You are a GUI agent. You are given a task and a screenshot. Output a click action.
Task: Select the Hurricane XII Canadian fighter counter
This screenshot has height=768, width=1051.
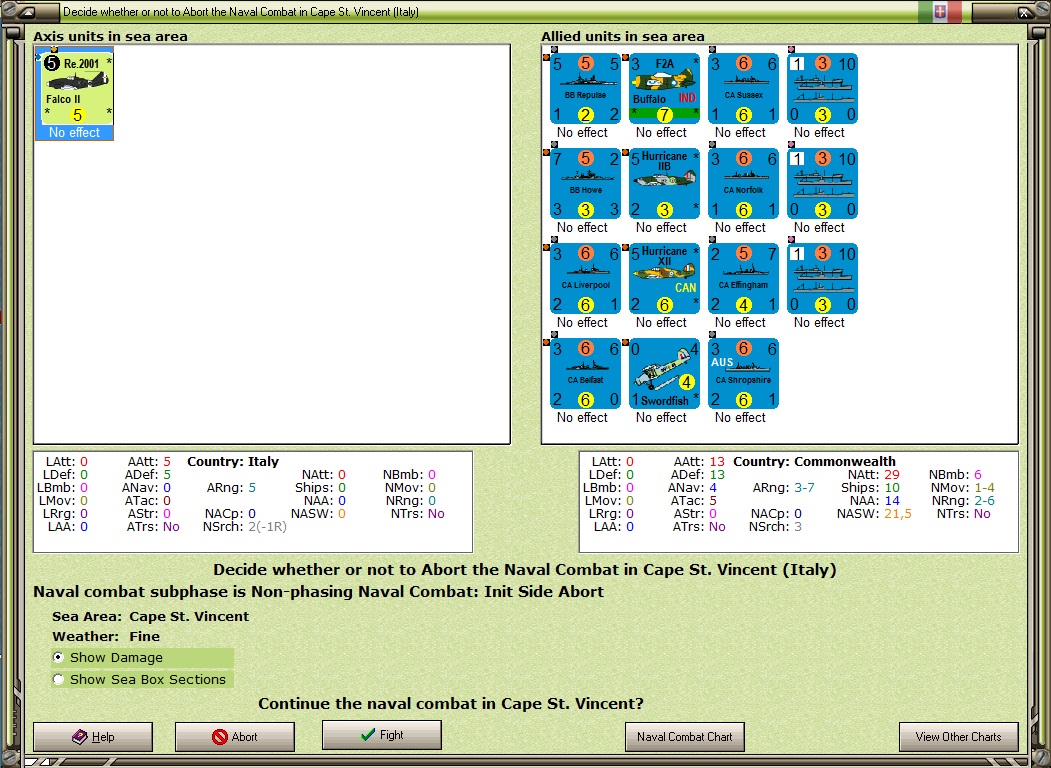(x=664, y=279)
